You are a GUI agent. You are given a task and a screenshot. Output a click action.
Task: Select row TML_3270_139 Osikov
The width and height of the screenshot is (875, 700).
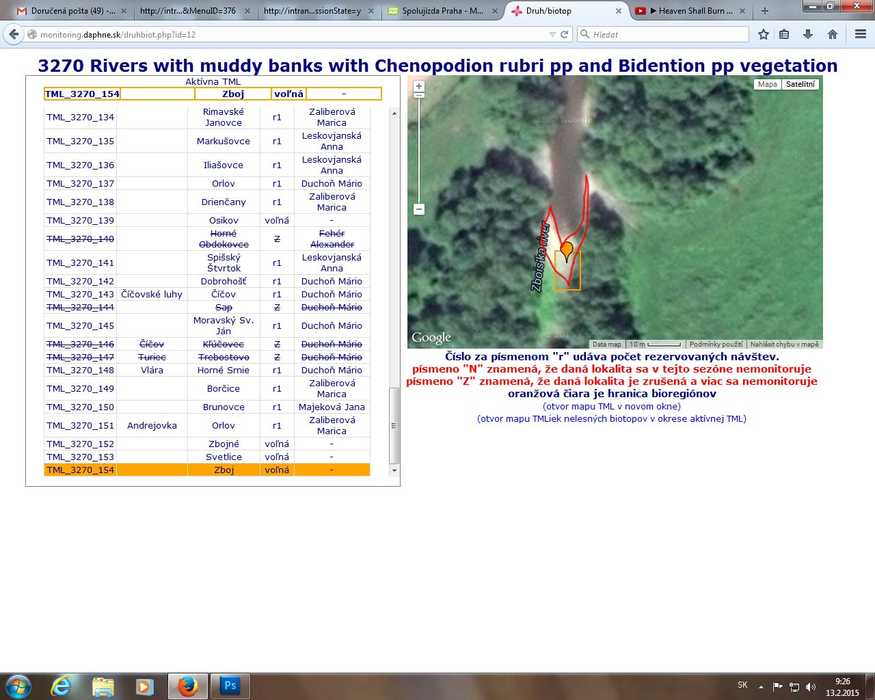click(x=206, y=220)
